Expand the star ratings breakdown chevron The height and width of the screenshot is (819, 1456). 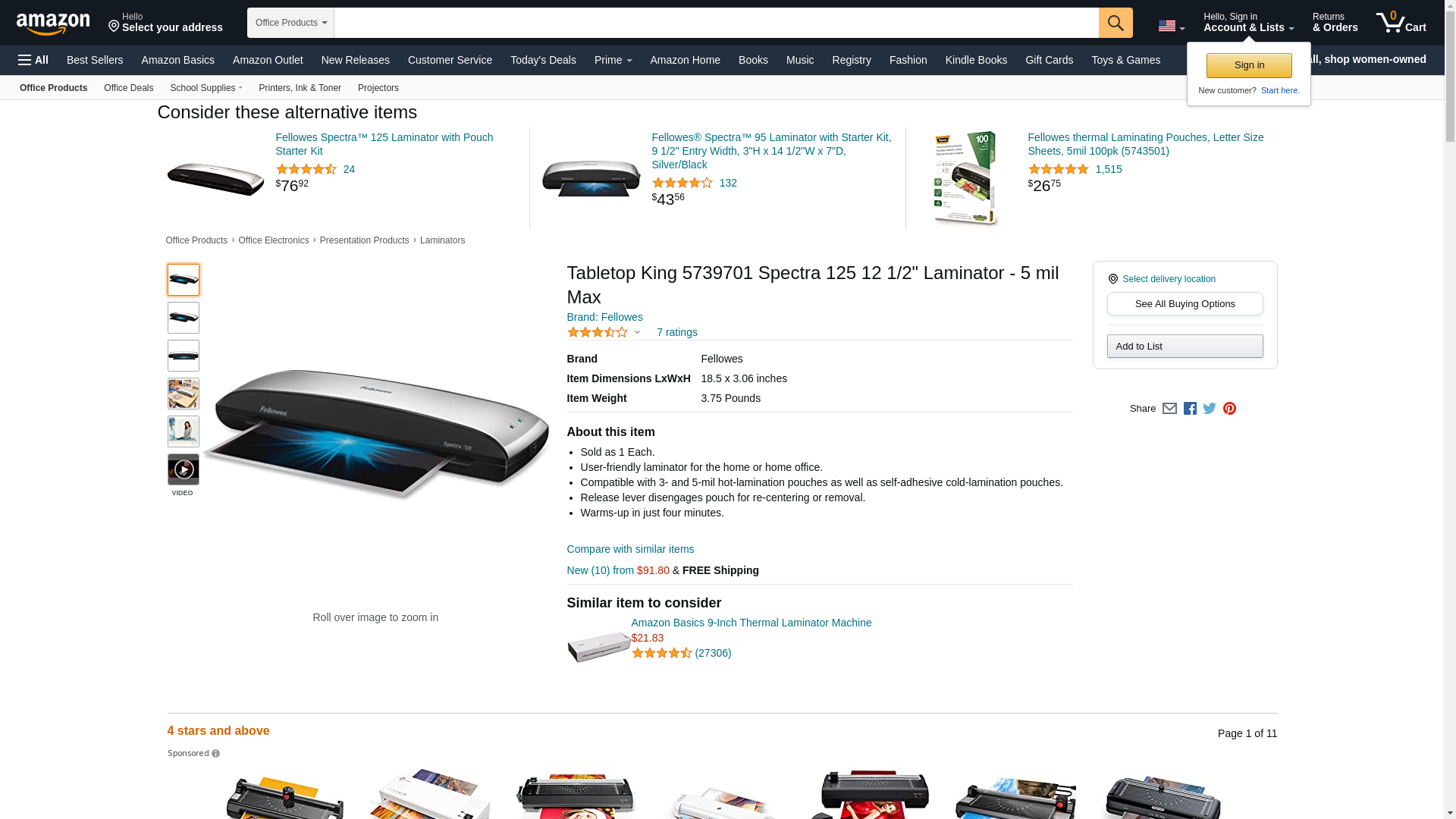[637, 332]
